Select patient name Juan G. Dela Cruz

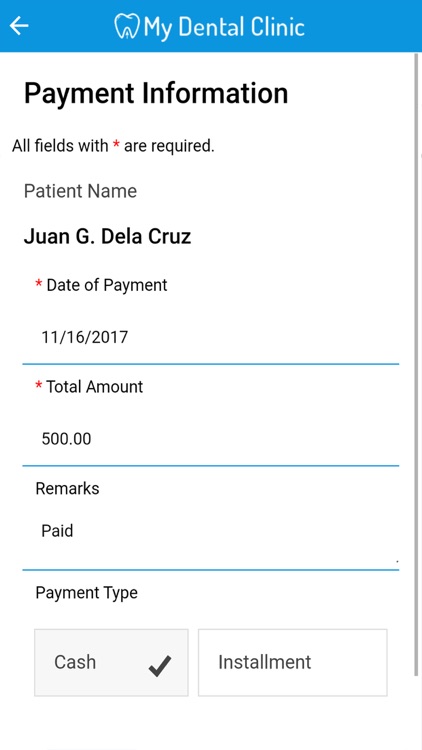click(x=108, y=236)
